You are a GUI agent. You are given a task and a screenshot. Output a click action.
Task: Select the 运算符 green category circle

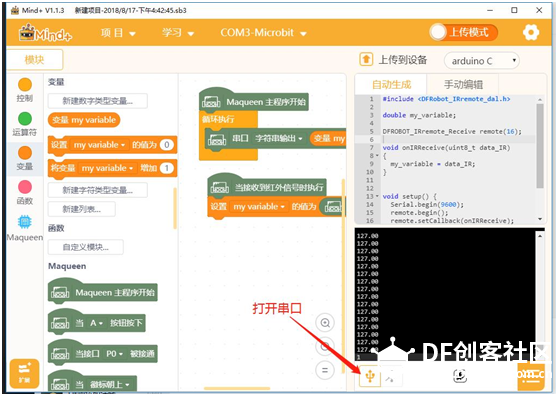(25, 119)
